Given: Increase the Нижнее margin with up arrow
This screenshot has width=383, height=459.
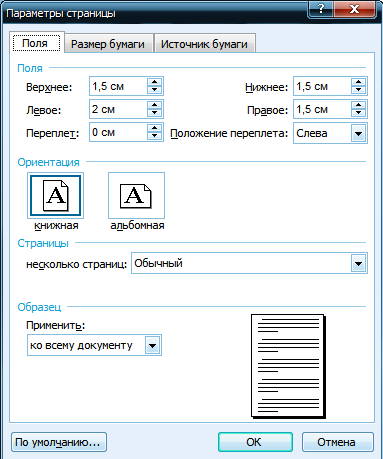Looking at the screenshot, I should click(x=358, y=82).
